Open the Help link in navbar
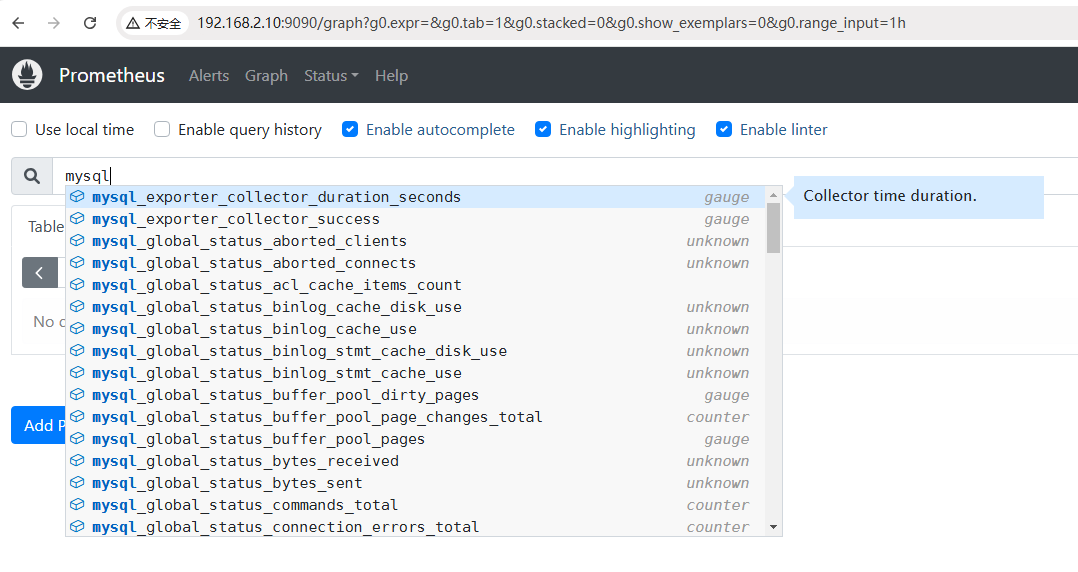Screen dimensions: 1078x572 pos(391,76)
